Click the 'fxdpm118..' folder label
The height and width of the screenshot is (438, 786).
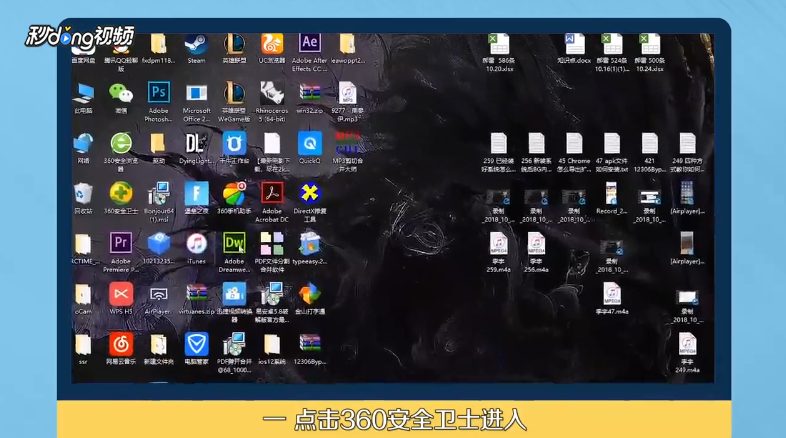(158, 60)
